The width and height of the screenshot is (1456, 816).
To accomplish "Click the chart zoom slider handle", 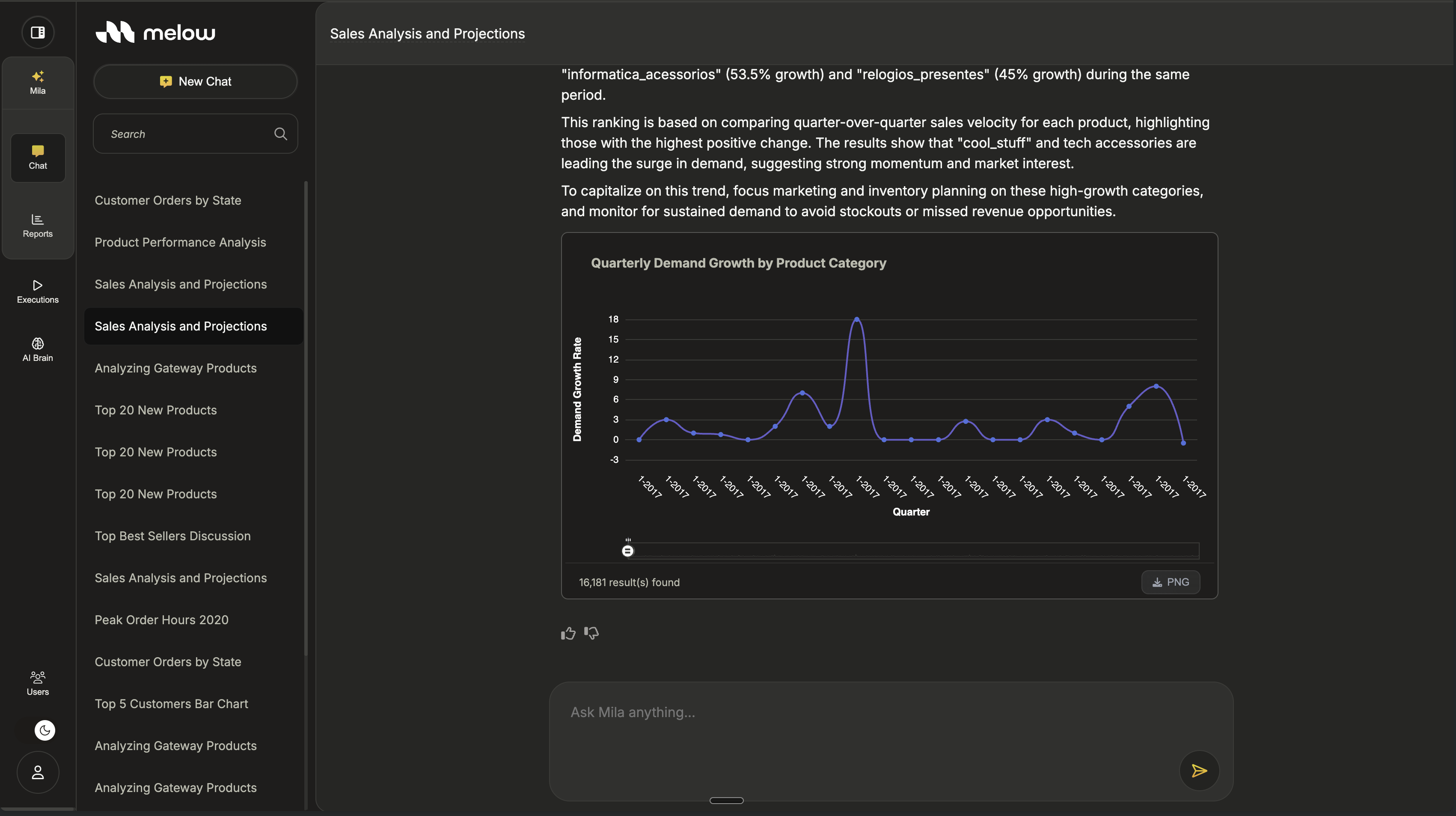I will [x=627, y=551].
